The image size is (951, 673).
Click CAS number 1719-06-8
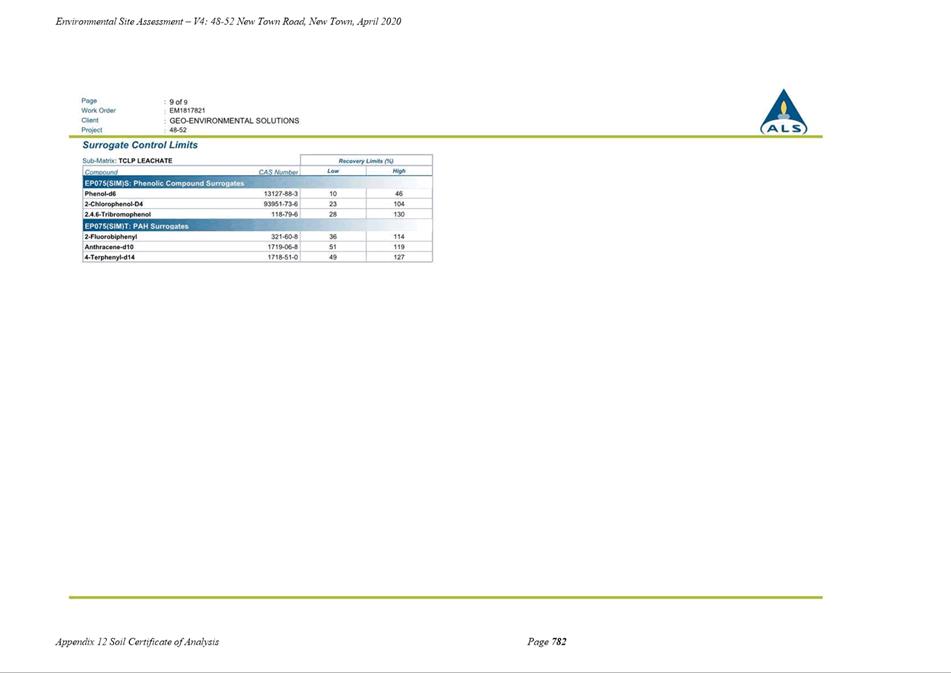(x=283, y=247)
